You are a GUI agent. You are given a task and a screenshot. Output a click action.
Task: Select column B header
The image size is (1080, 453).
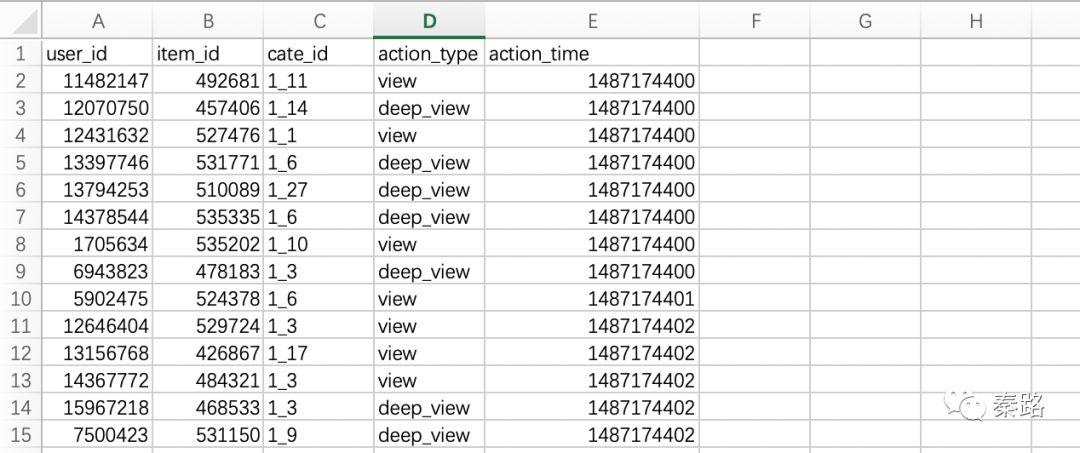[208, 21]
